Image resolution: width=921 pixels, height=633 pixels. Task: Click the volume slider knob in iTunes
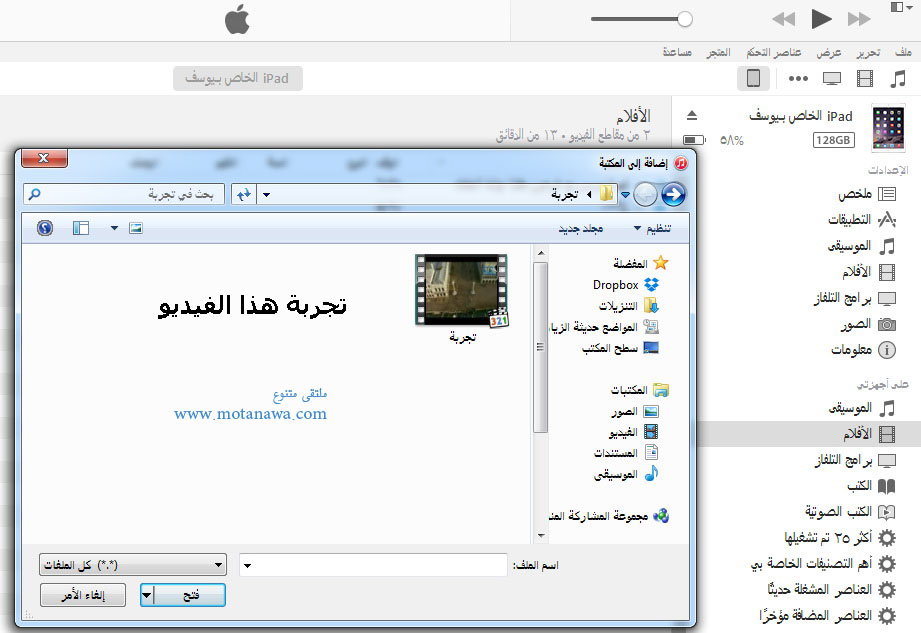pyautogui.click(x=684, y=19)
